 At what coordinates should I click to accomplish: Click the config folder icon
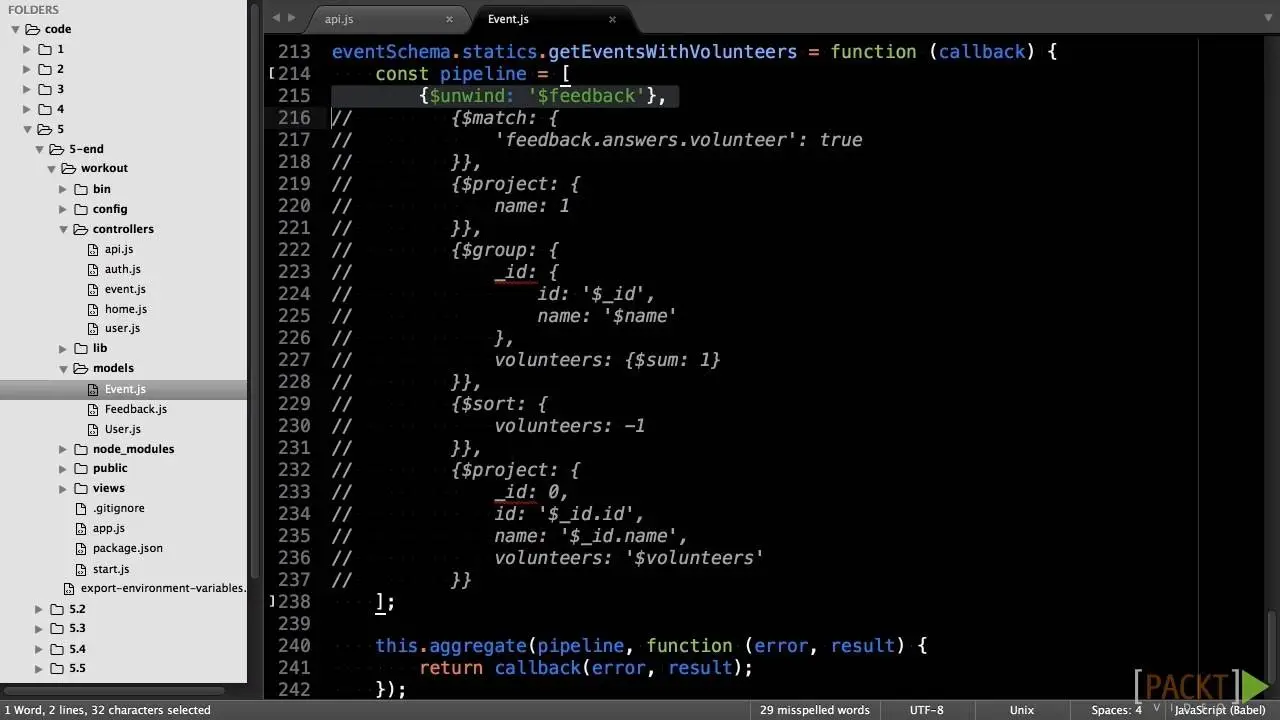click(x=81, y=209)
